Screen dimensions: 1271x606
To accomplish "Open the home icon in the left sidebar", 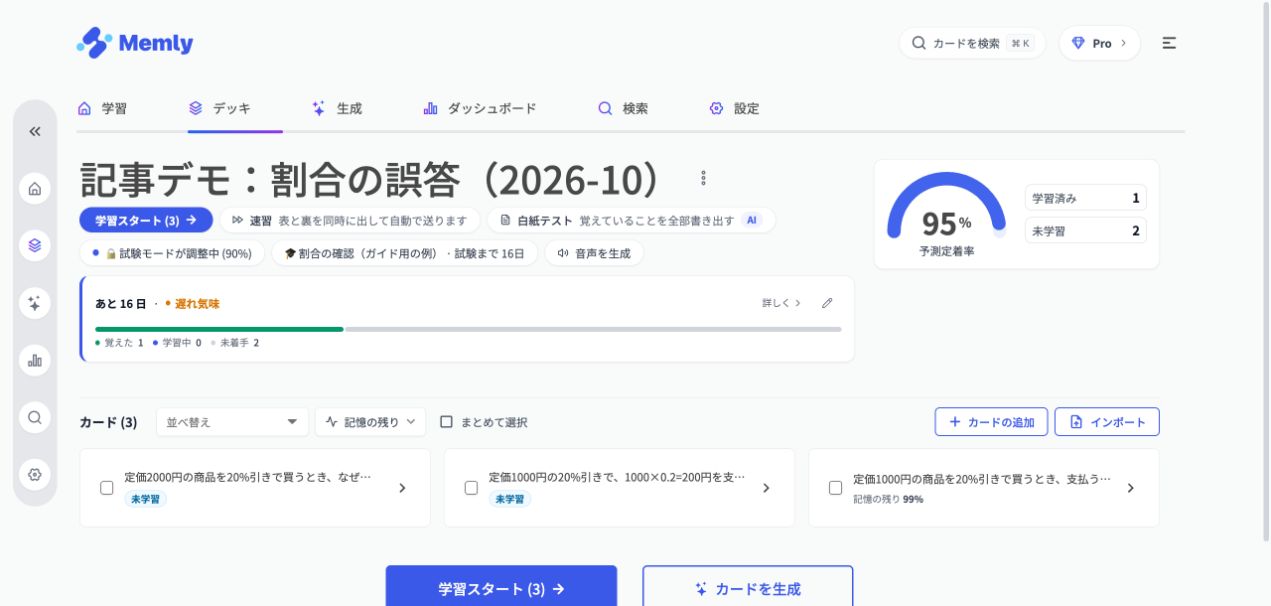I will [x=35, y=188].
